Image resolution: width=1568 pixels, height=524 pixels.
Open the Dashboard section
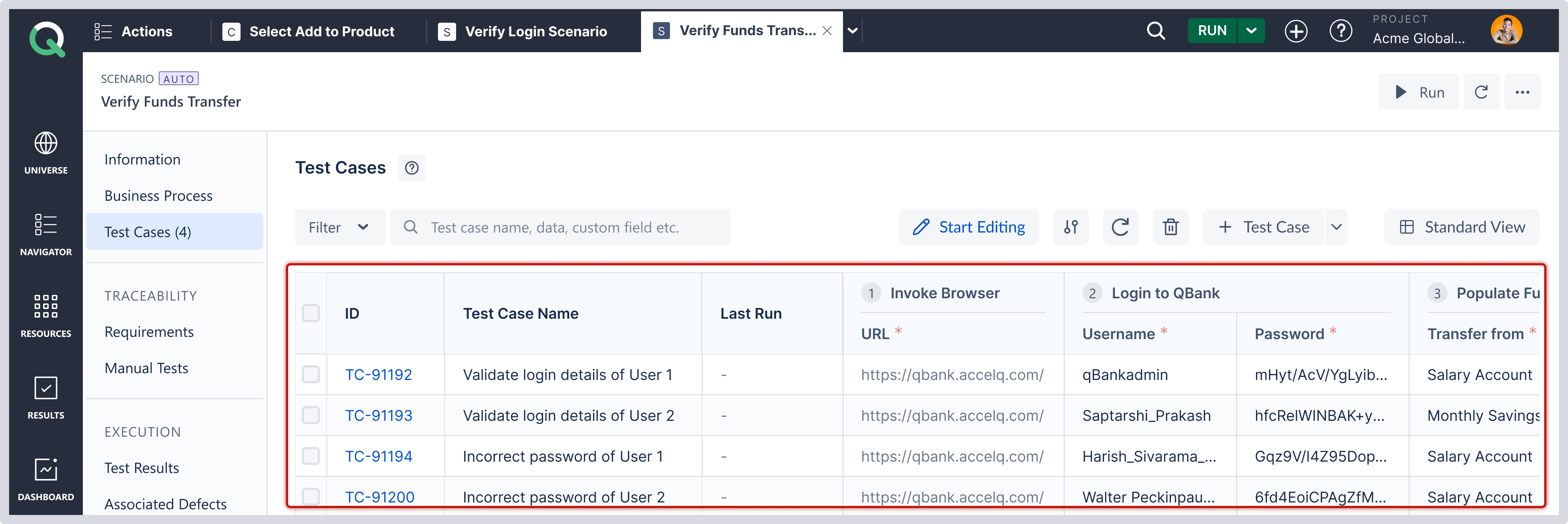pos(46,479)
